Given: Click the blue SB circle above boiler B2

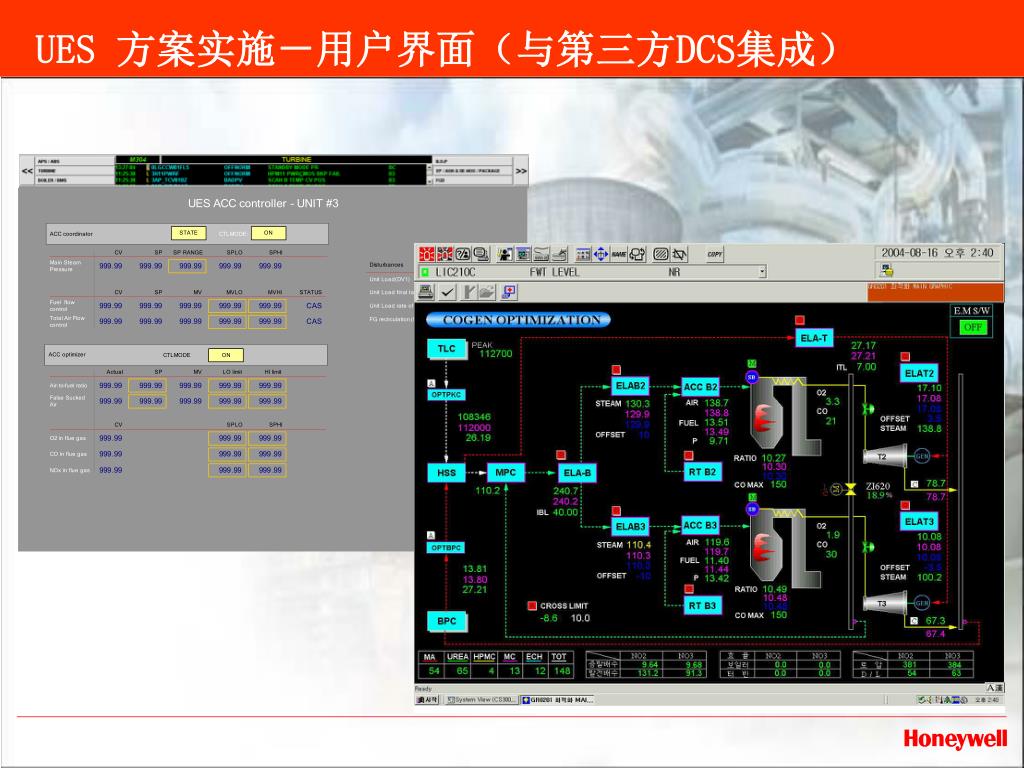Looking at the screenshot, I should click(751, 377).
